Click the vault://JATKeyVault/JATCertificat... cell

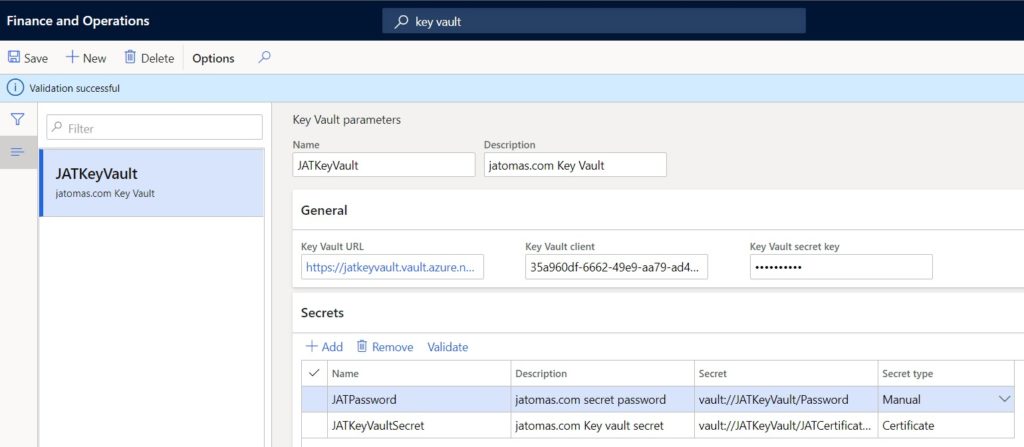(x=786, y=425)
